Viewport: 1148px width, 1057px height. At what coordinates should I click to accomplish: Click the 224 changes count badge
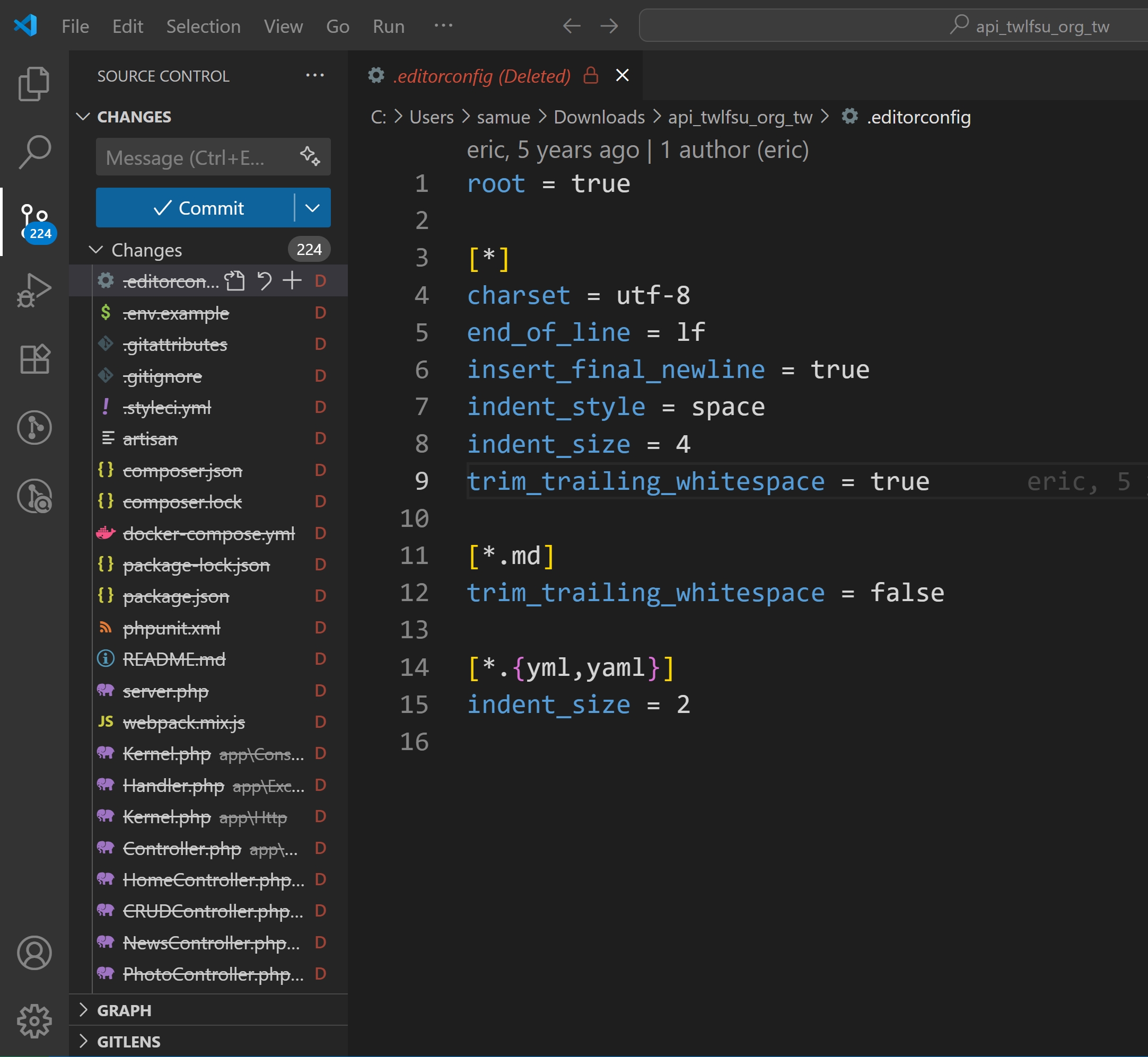click(x=309, y=249)
